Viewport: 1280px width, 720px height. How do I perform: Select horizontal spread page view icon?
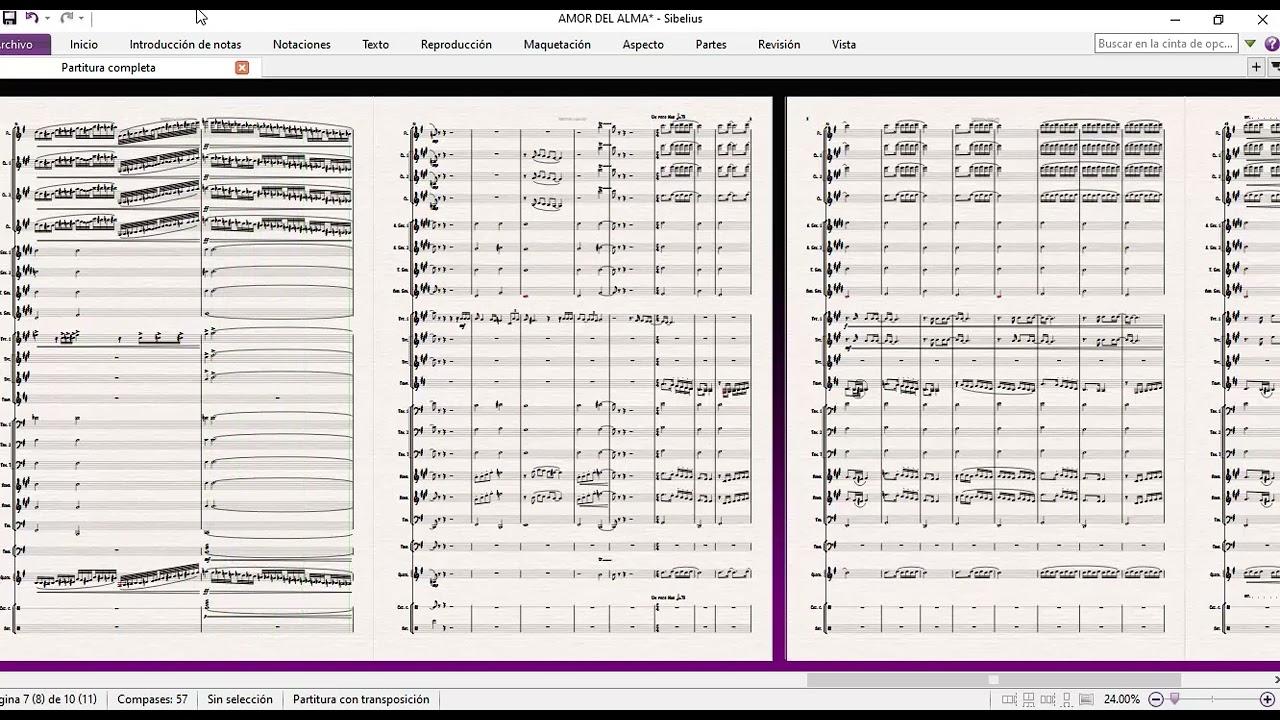click(1009, 699)
